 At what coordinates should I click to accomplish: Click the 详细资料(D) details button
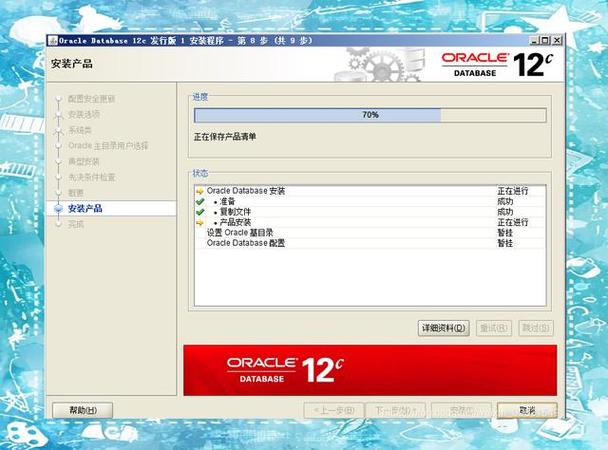point(444,328)
